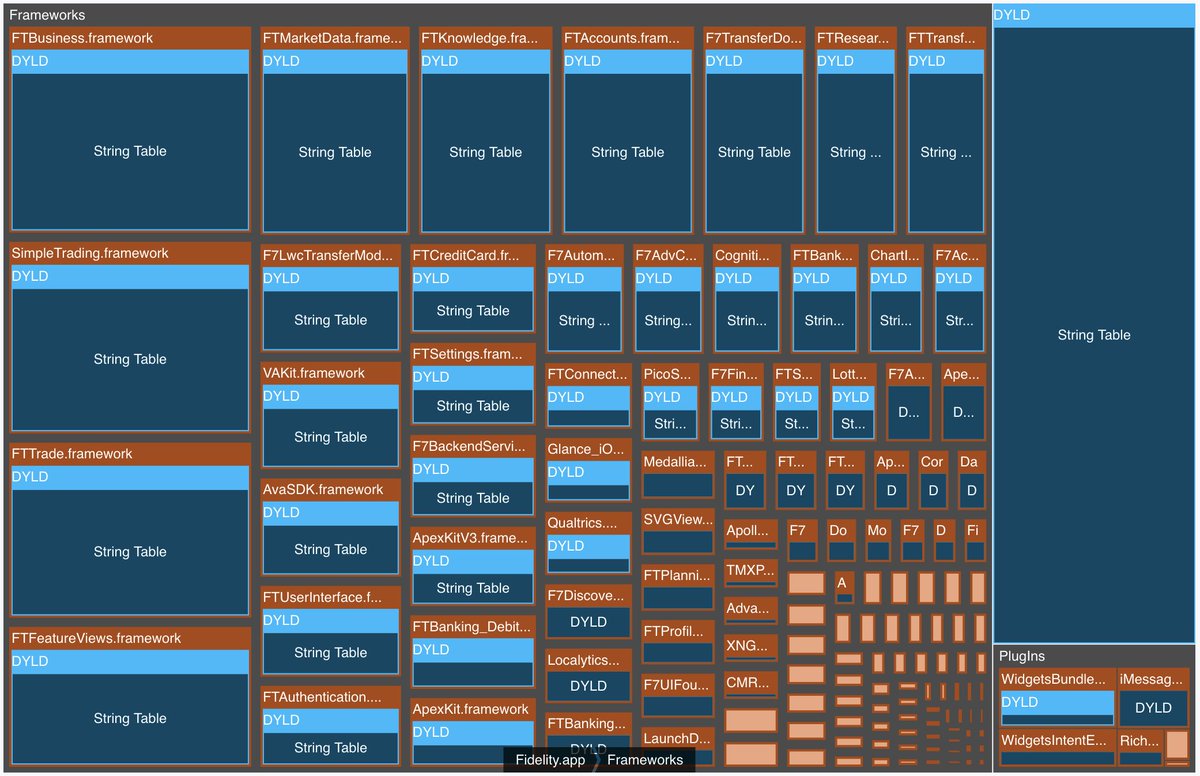Select the SimpleTrading.framework header

point(130,253)
